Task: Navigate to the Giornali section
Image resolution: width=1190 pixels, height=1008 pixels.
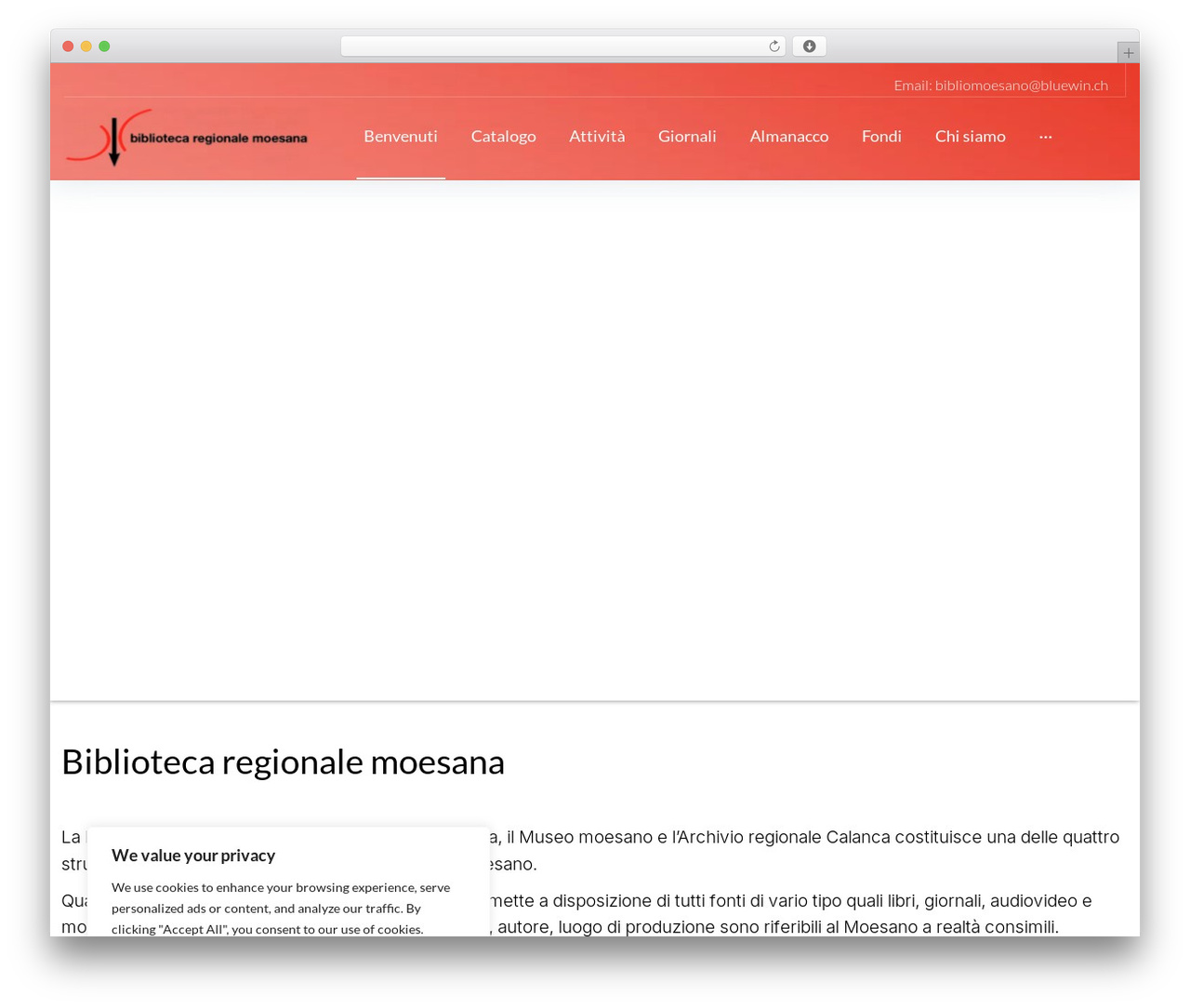Action: click(687, 136)
